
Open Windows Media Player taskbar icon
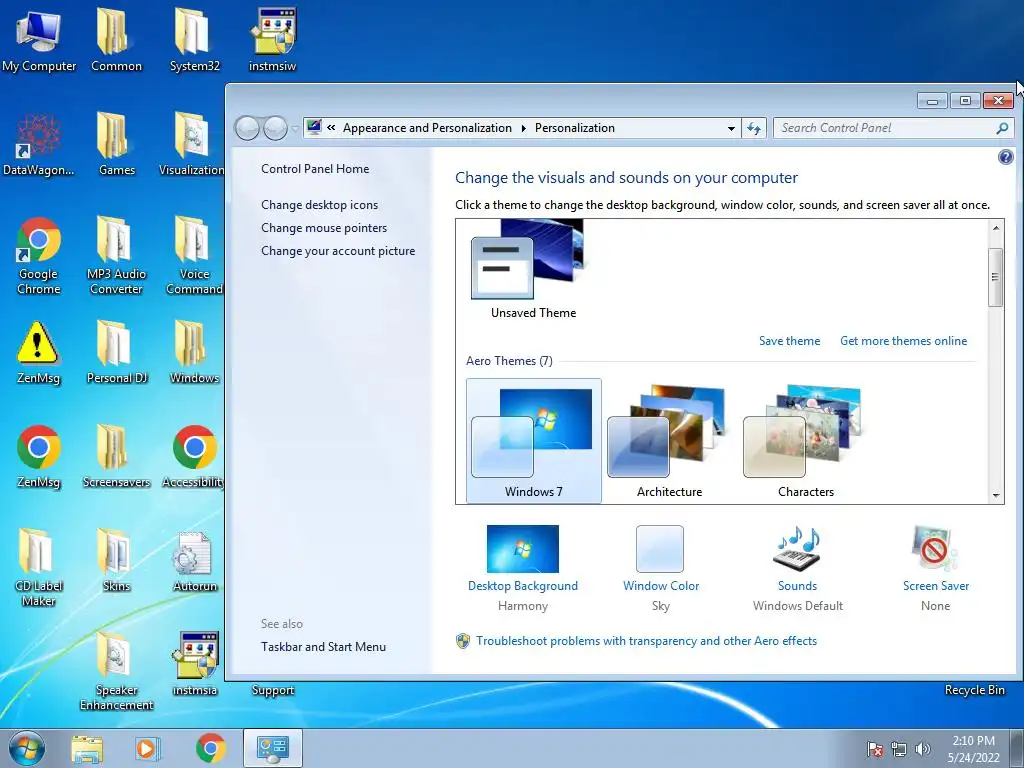click(147, 748)
